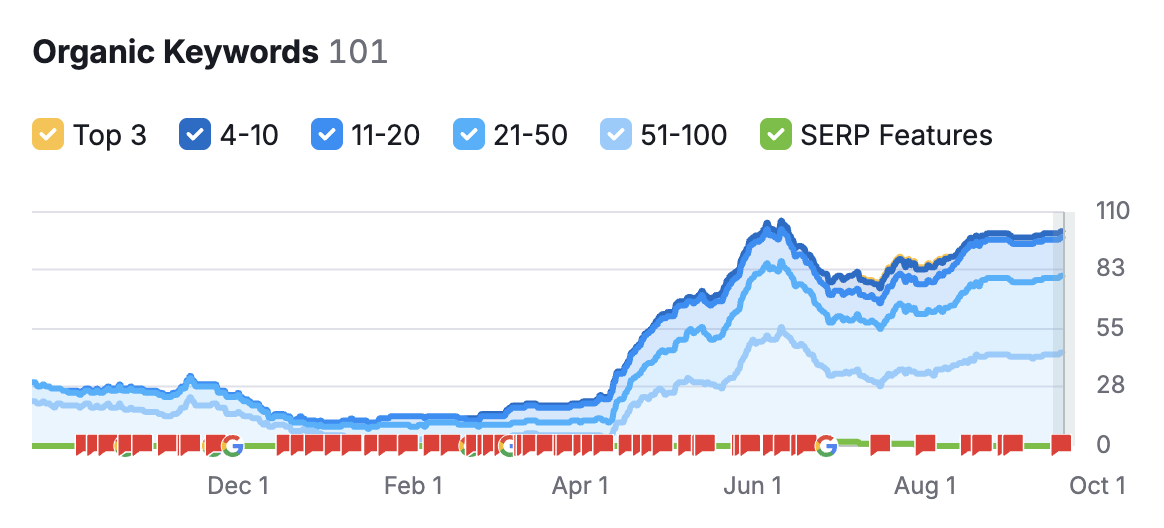
Task: Click the 110 y-axis value
Action: pyautogui.click(x=1112, y=211)
